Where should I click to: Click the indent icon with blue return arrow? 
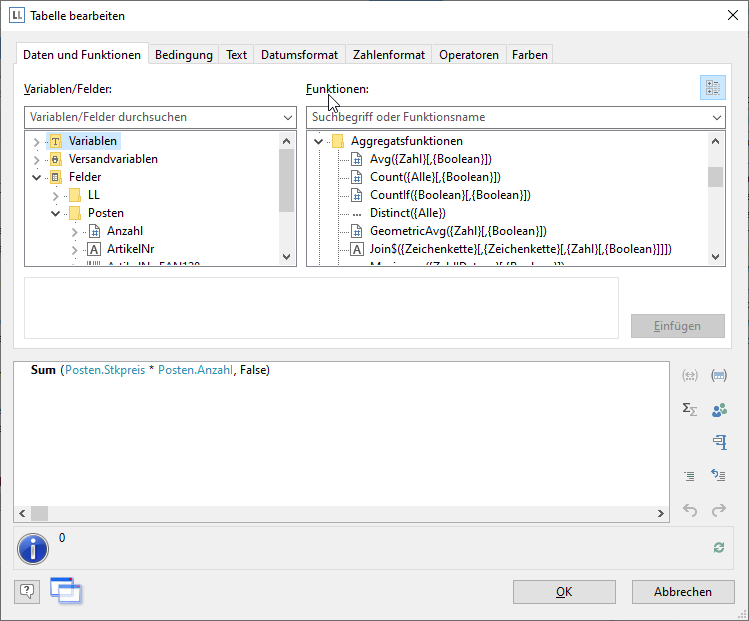pos(718,476)
